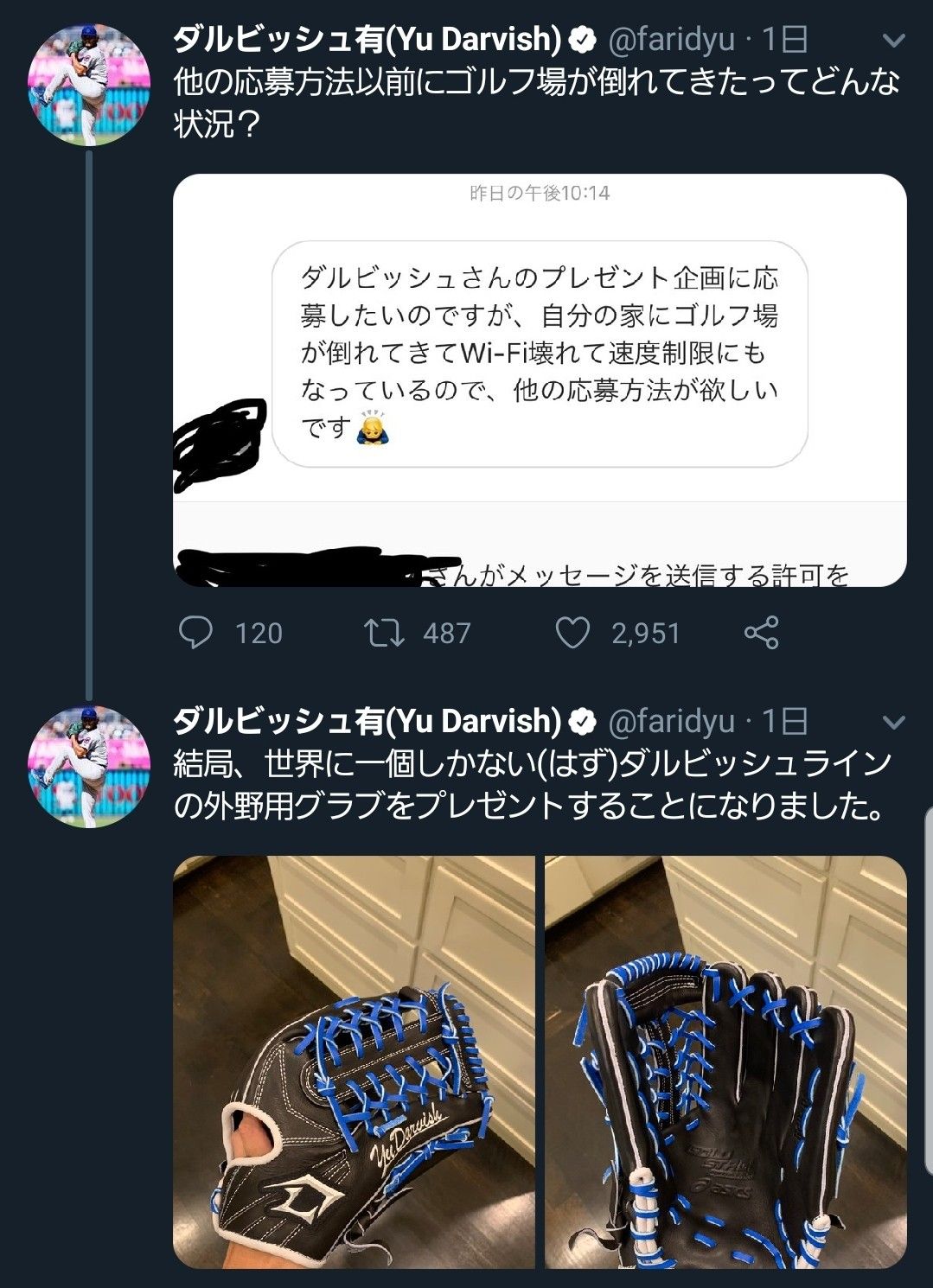Click the 487 retweet count

click(x=447, y=634)
